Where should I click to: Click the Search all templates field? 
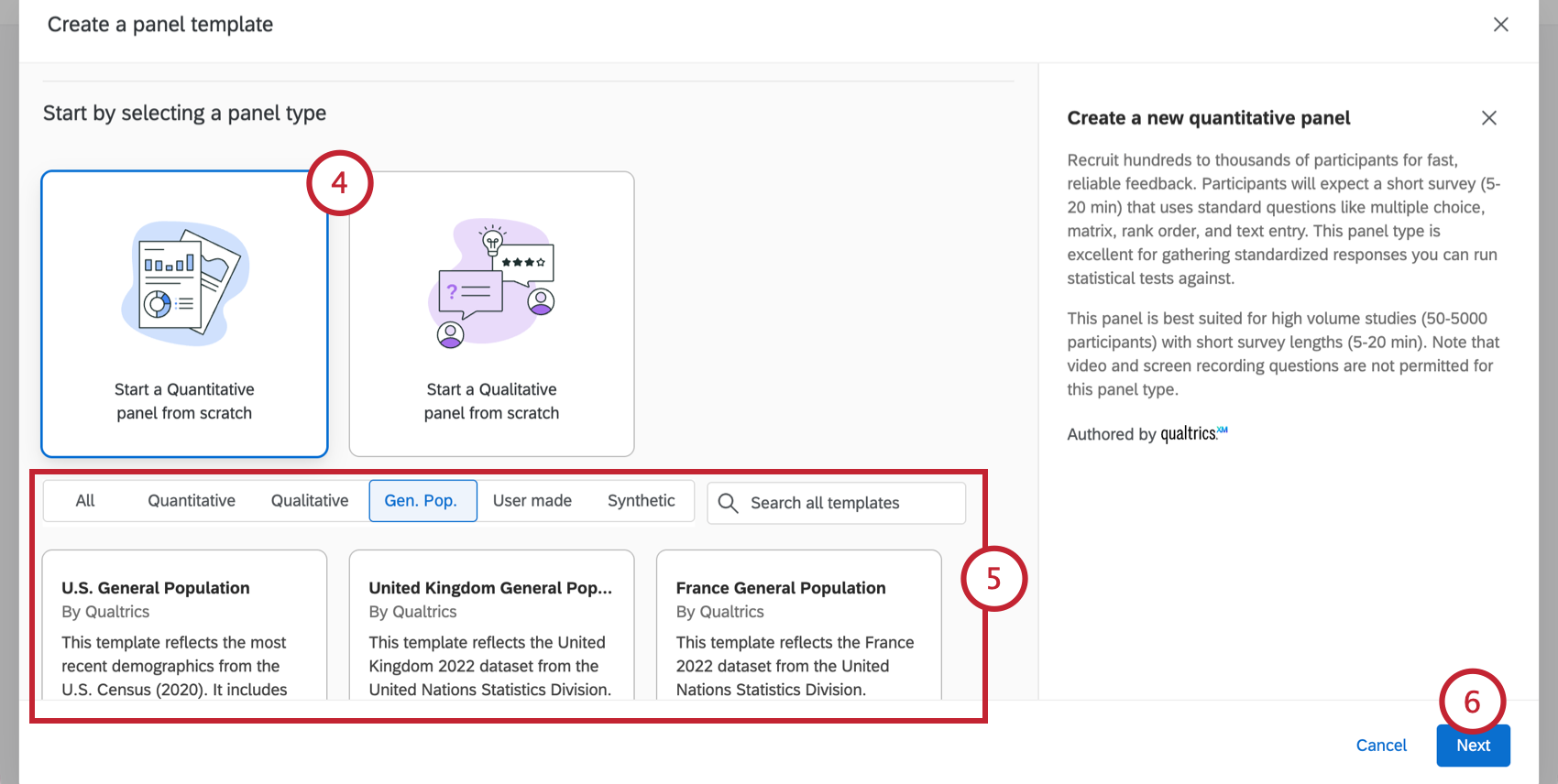click(x=848, y=503)
